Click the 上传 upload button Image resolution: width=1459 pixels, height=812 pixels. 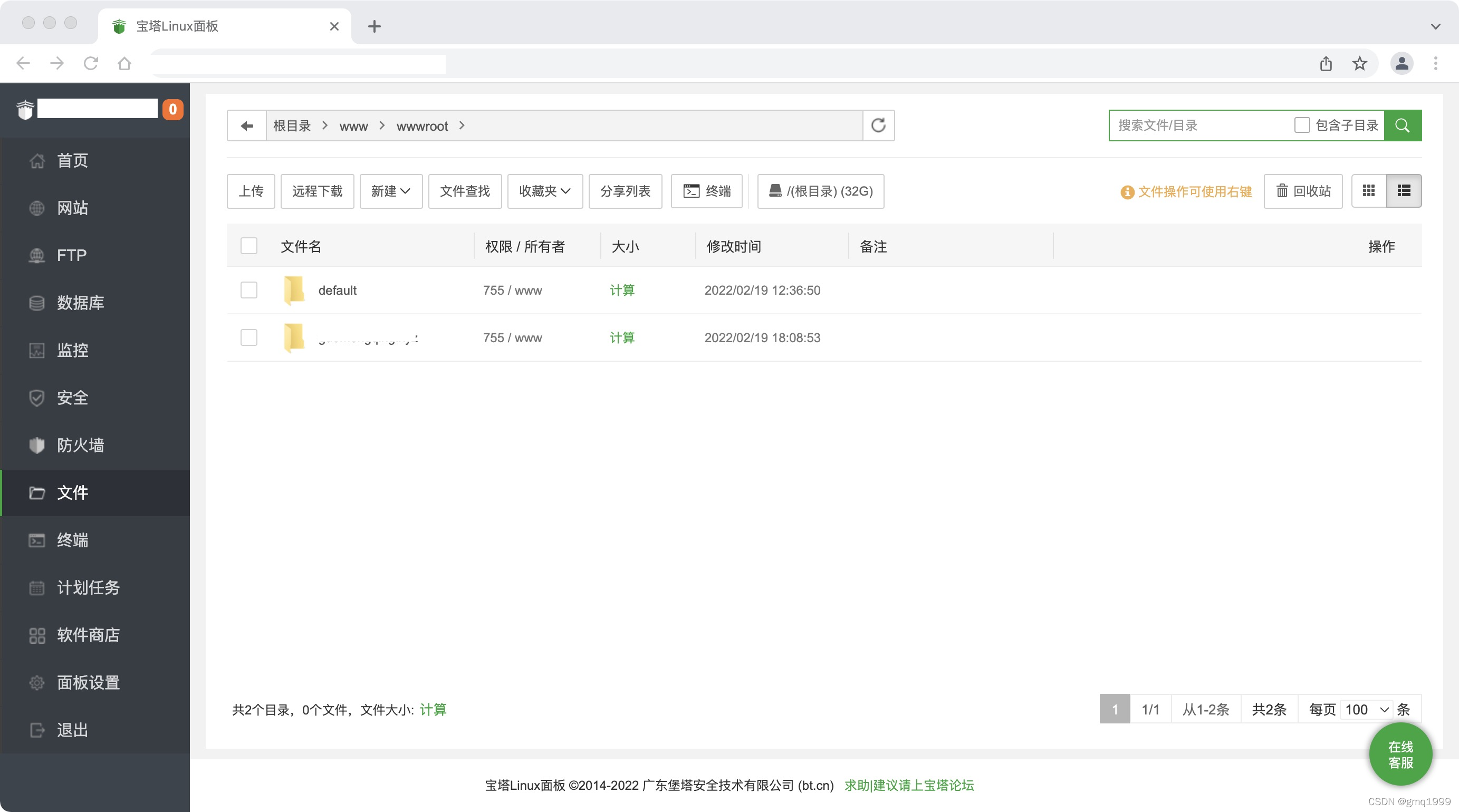251,191
